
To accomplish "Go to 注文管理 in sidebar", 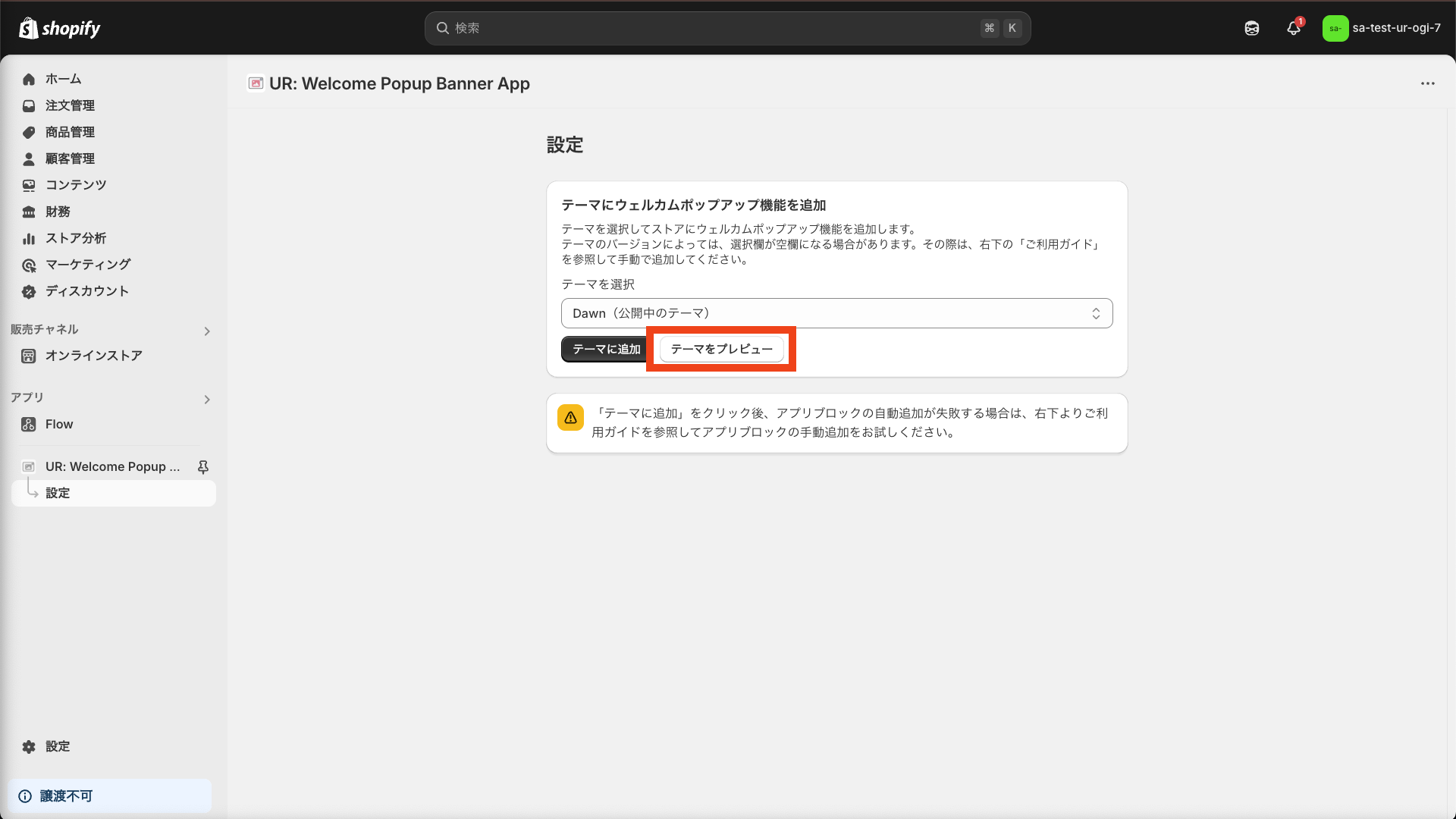I will (70, 105).
